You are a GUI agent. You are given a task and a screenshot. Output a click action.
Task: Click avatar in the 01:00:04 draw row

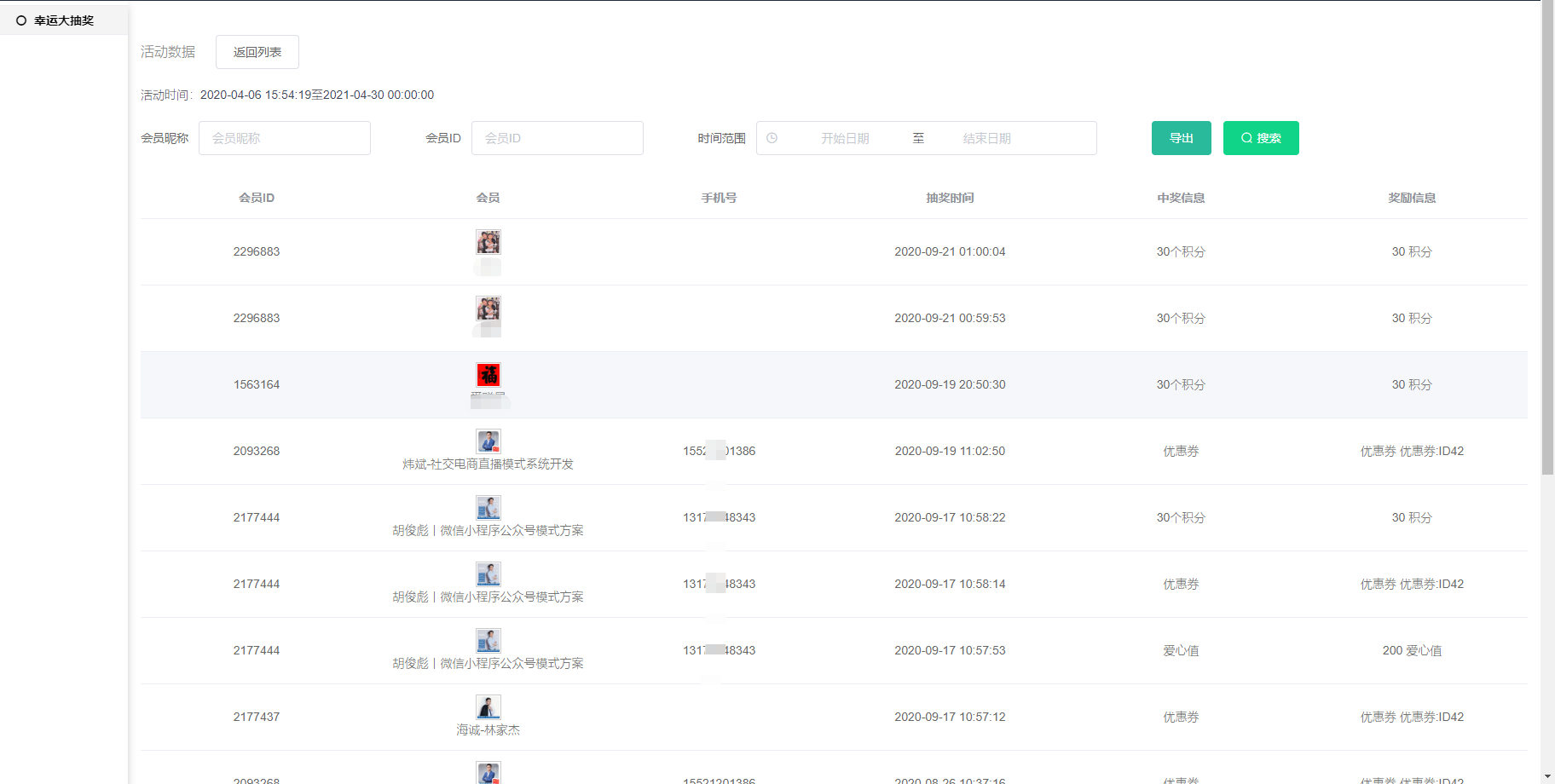pos(488,242)
